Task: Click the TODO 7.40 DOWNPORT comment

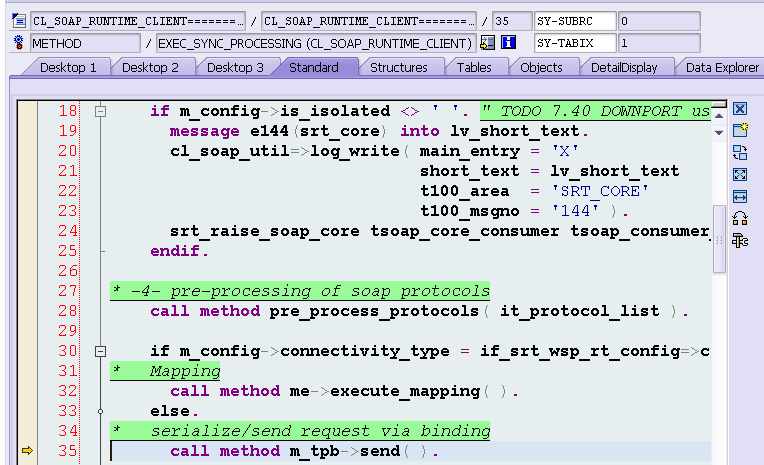Action: pyautogui.click(x=595, y=111)
